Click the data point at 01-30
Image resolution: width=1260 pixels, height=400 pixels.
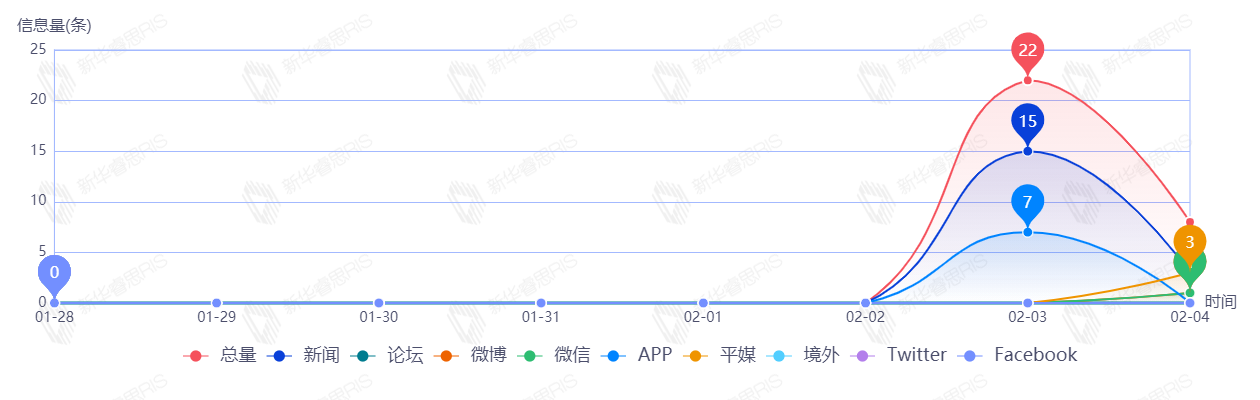[379, 303]
